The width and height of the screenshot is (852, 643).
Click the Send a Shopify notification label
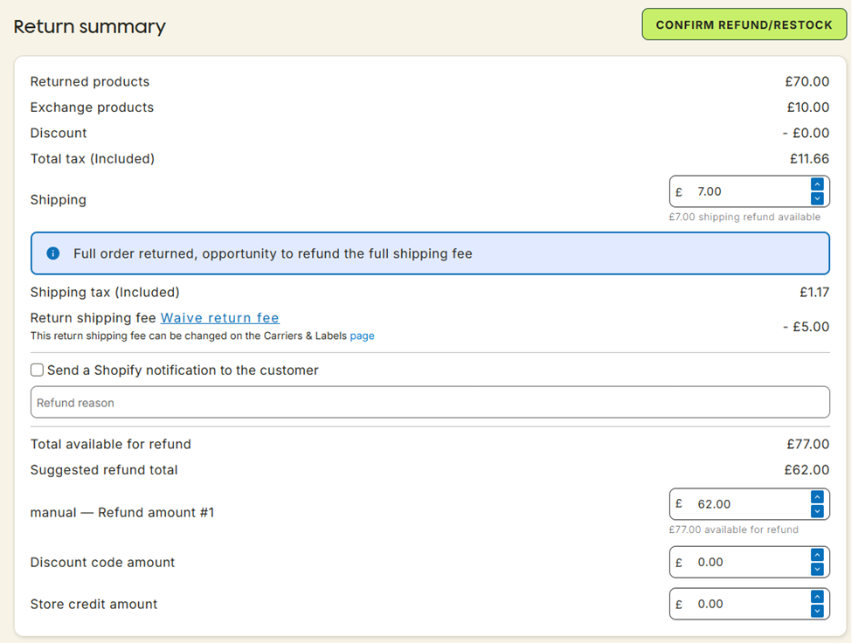(183, 370)
